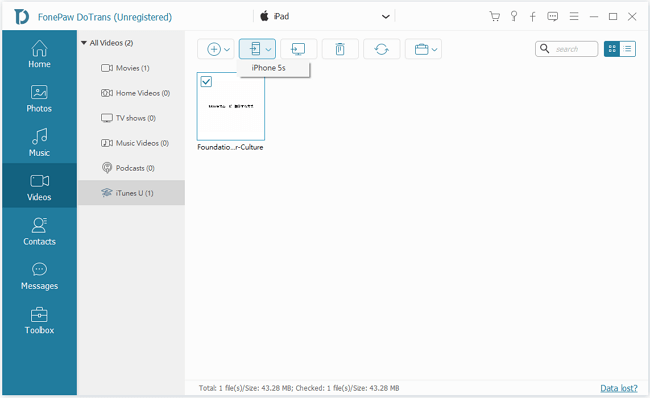Click the Export to device phone icon

pyautogui.click(x=255, y=49)
